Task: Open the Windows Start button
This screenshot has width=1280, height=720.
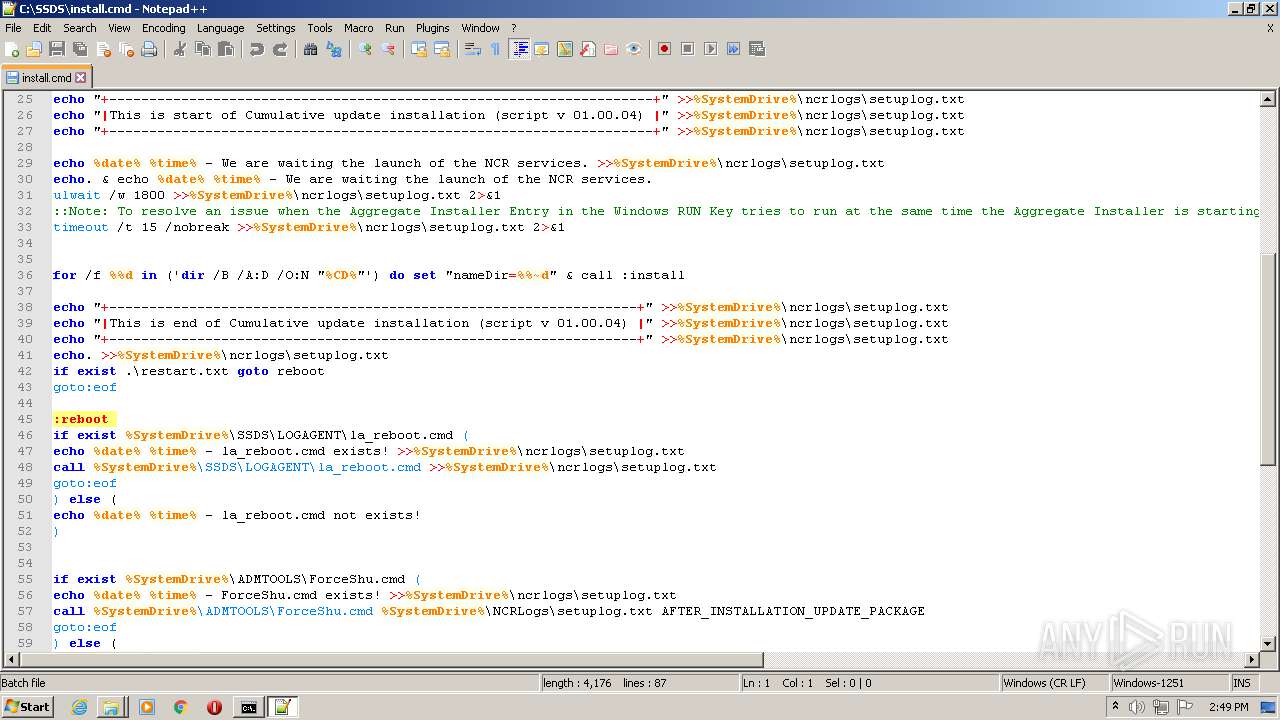Action: 27,706
